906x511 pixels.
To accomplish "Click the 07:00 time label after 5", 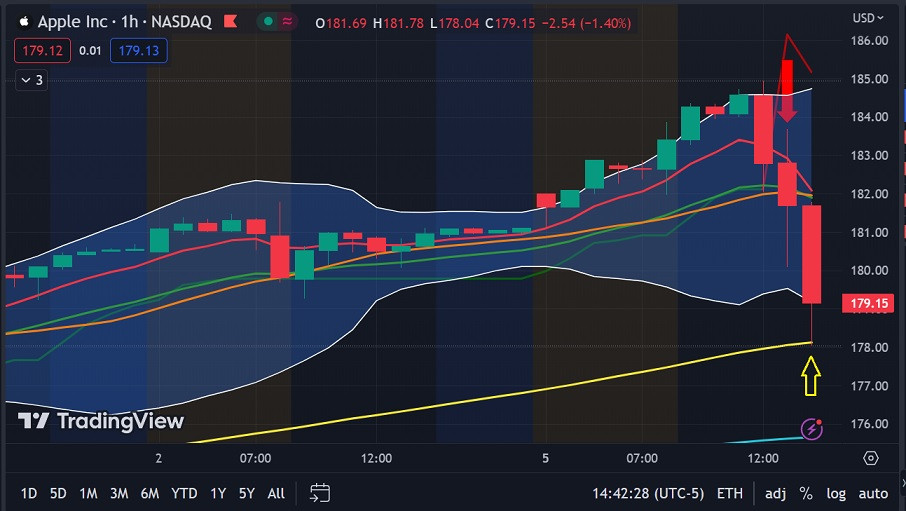I will (642, 458).
